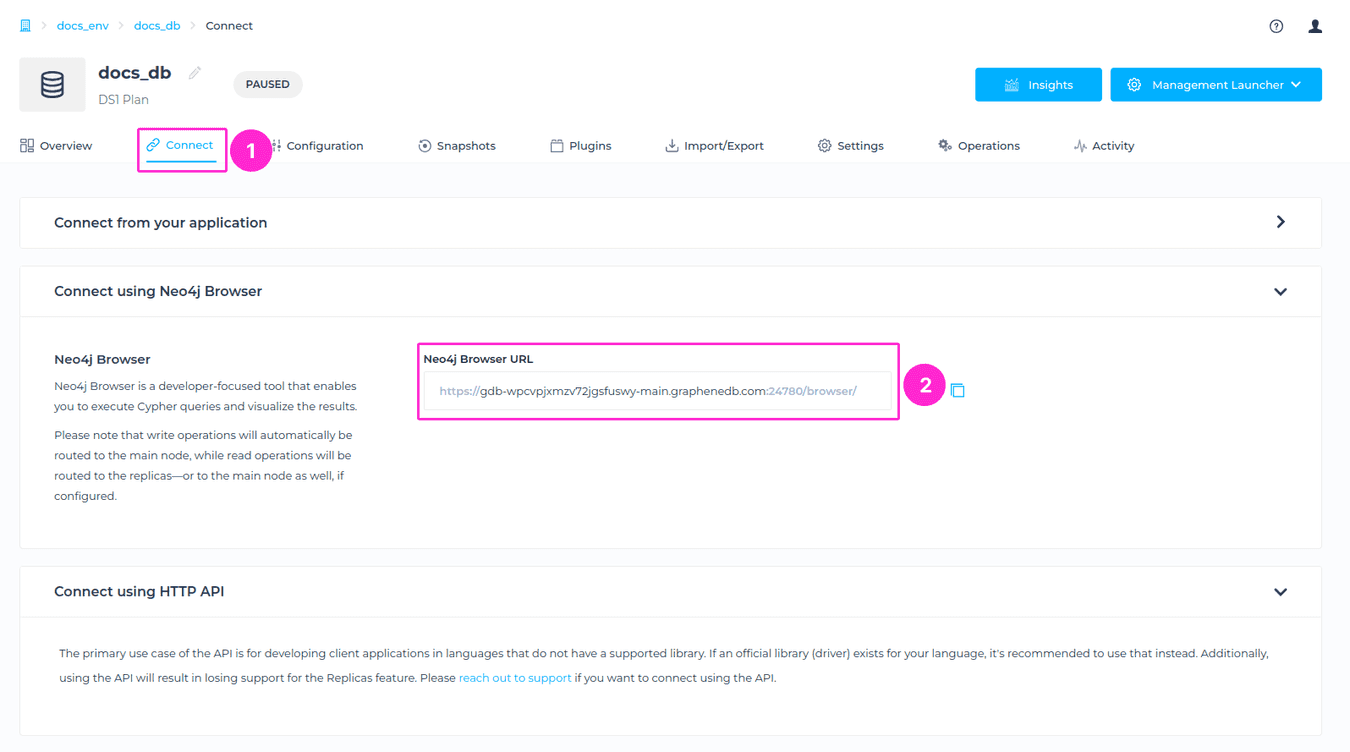This screenshot has width=1350, height=752.
Task: Copy the Neo4j Browser URL using the copy icon
Action: 958,390
